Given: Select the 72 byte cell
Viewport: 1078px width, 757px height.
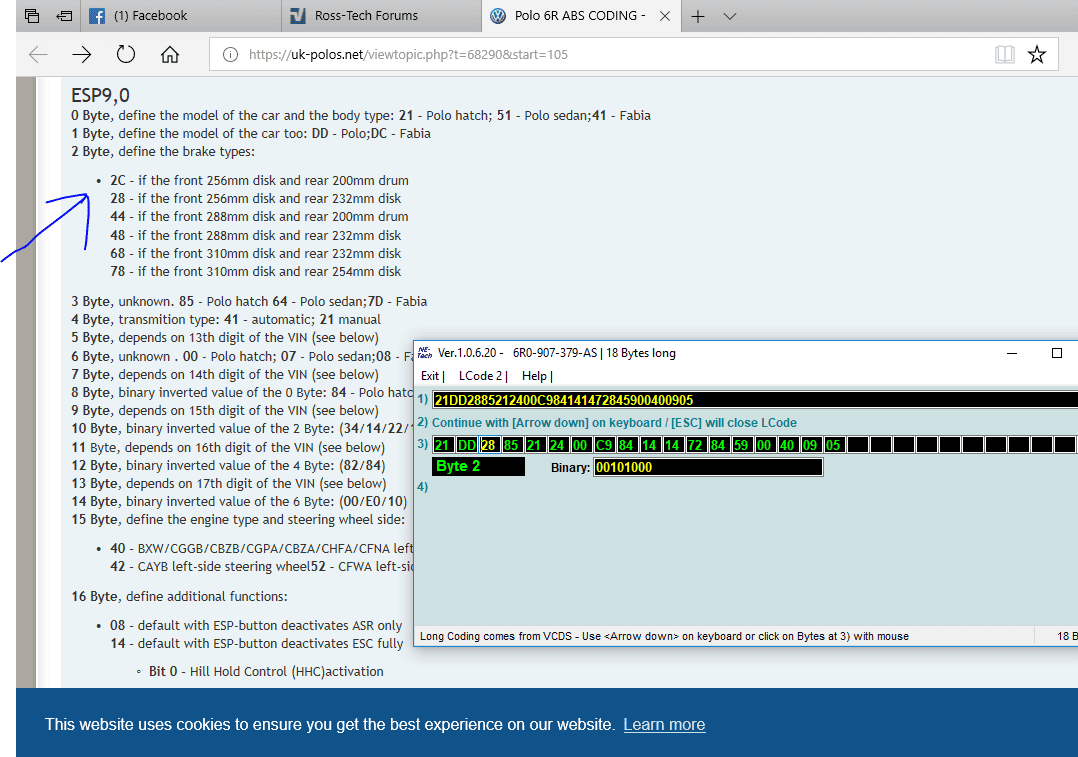Looking at the screenshot, I should point(696,445).
